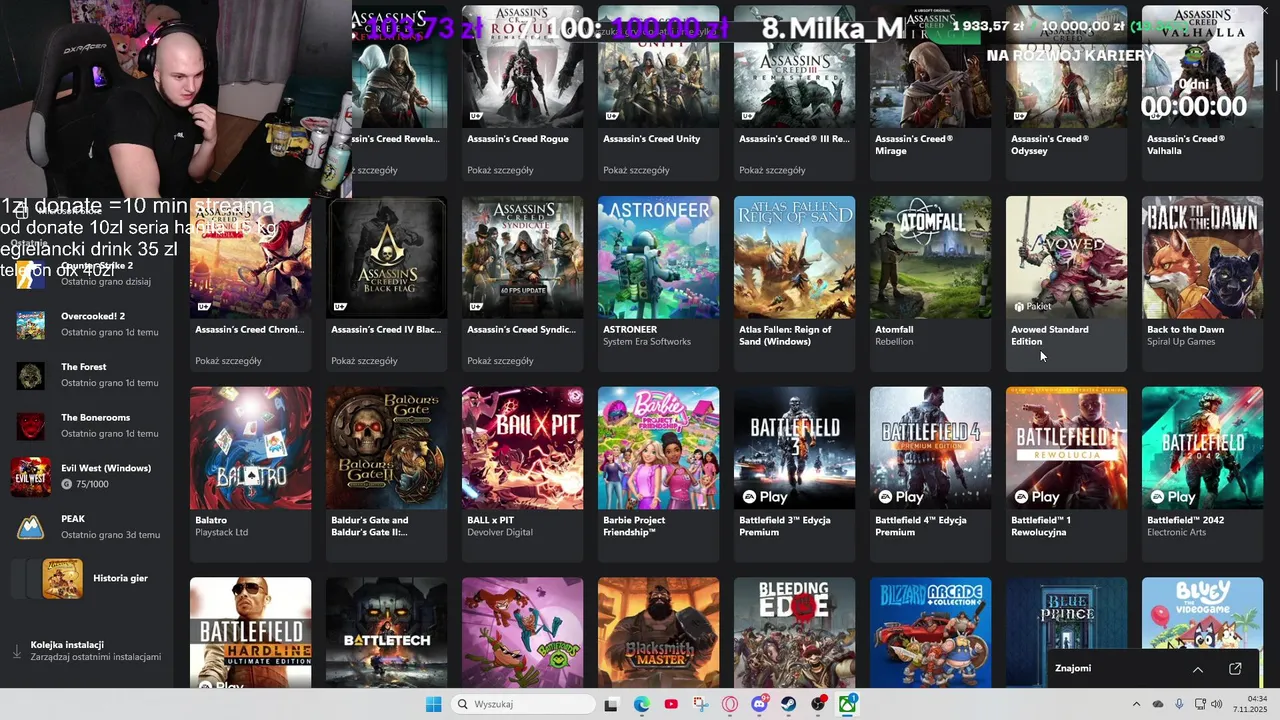This screenshot has width=1280, height=720.
Task: Open the Assassin's Creed III Remastered card
Action: (794, 93)
